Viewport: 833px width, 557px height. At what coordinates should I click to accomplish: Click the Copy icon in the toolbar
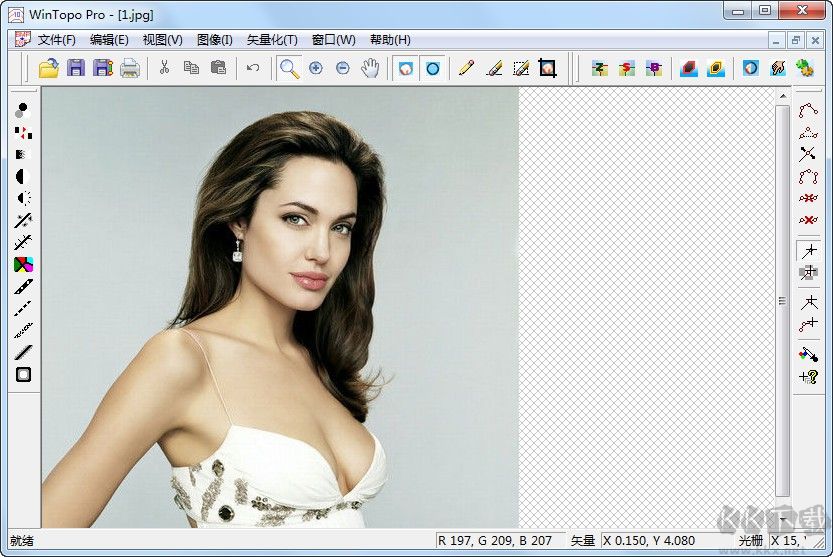tap(191, 67)
